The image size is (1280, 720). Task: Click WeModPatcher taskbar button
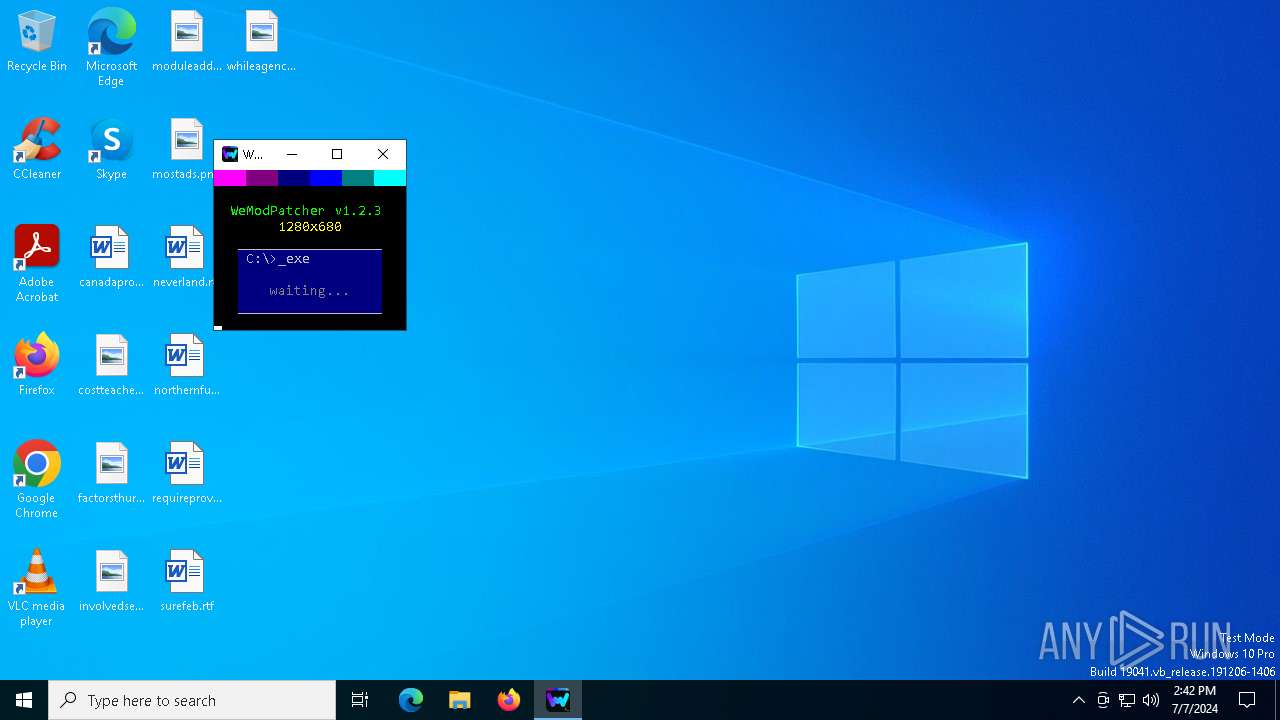558,700
